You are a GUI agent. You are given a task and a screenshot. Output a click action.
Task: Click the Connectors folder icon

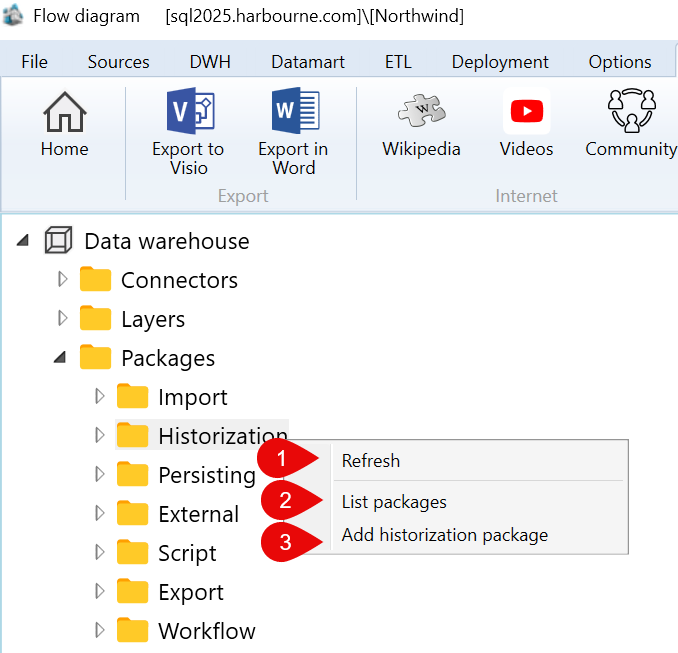[95, 279]
